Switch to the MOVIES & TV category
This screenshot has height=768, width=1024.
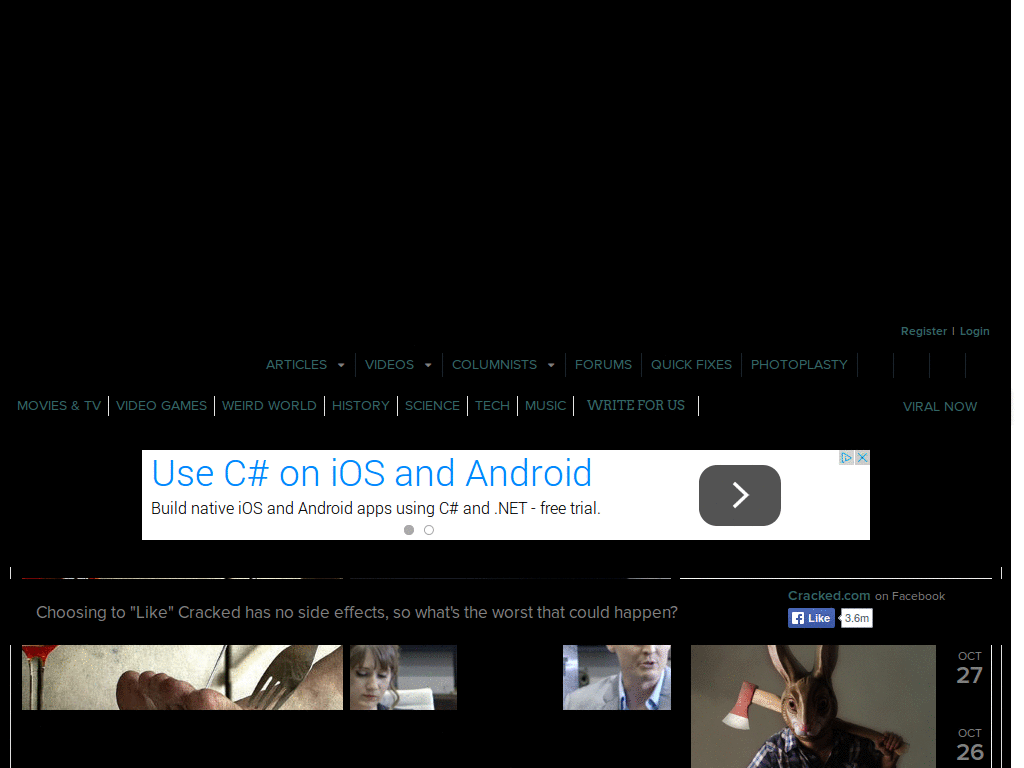[x=59, y=406]
